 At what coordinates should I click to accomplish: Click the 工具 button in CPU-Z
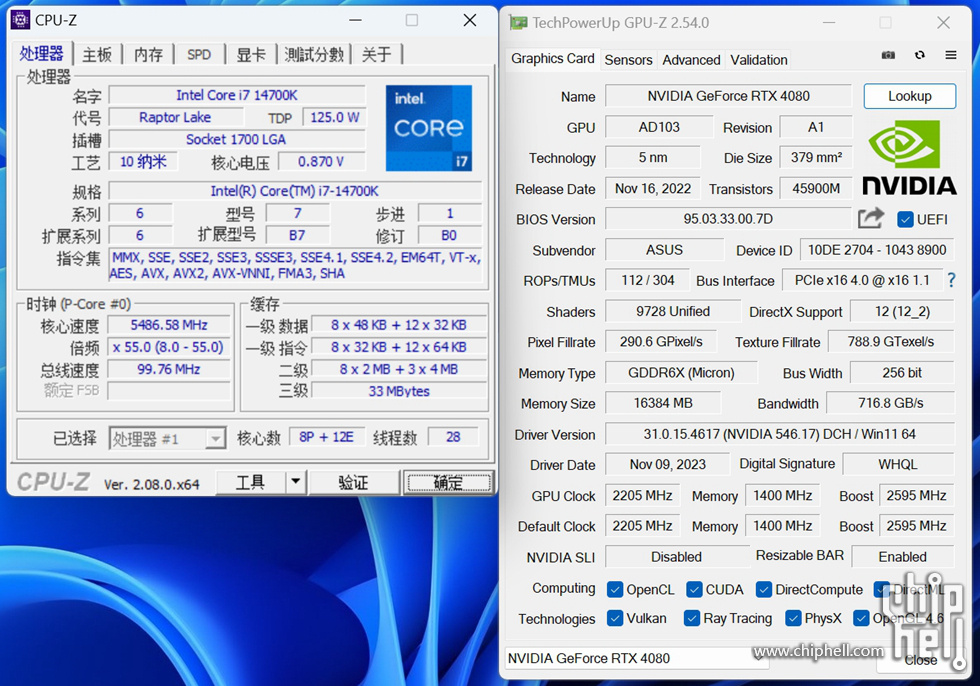(250, 482)
